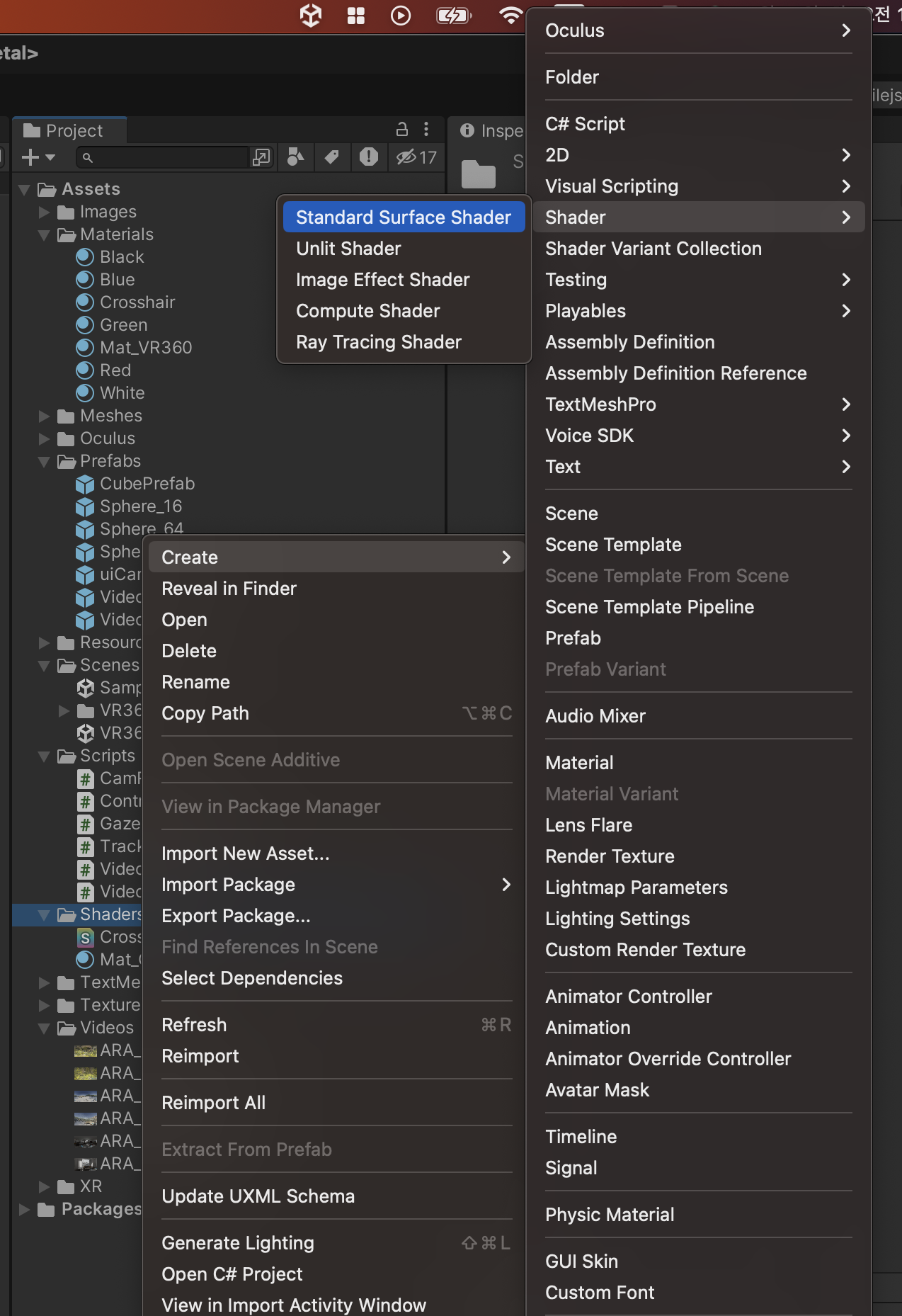Open the Wi-Fi menu bar icon

510,15
